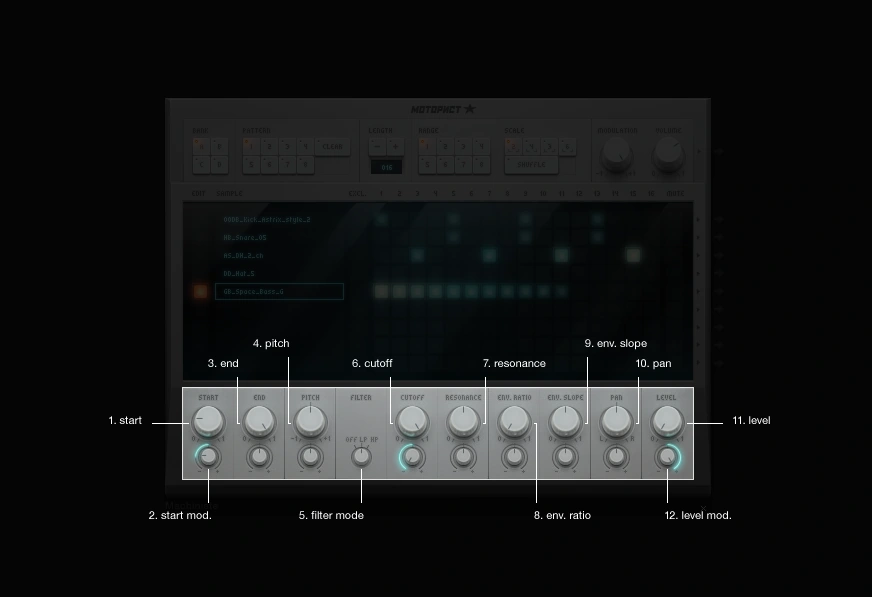The image size is (872, 597).
Task: Click the small modulation knob under CUTOFF
Action: pyautogui.click(x=412, y=457)
